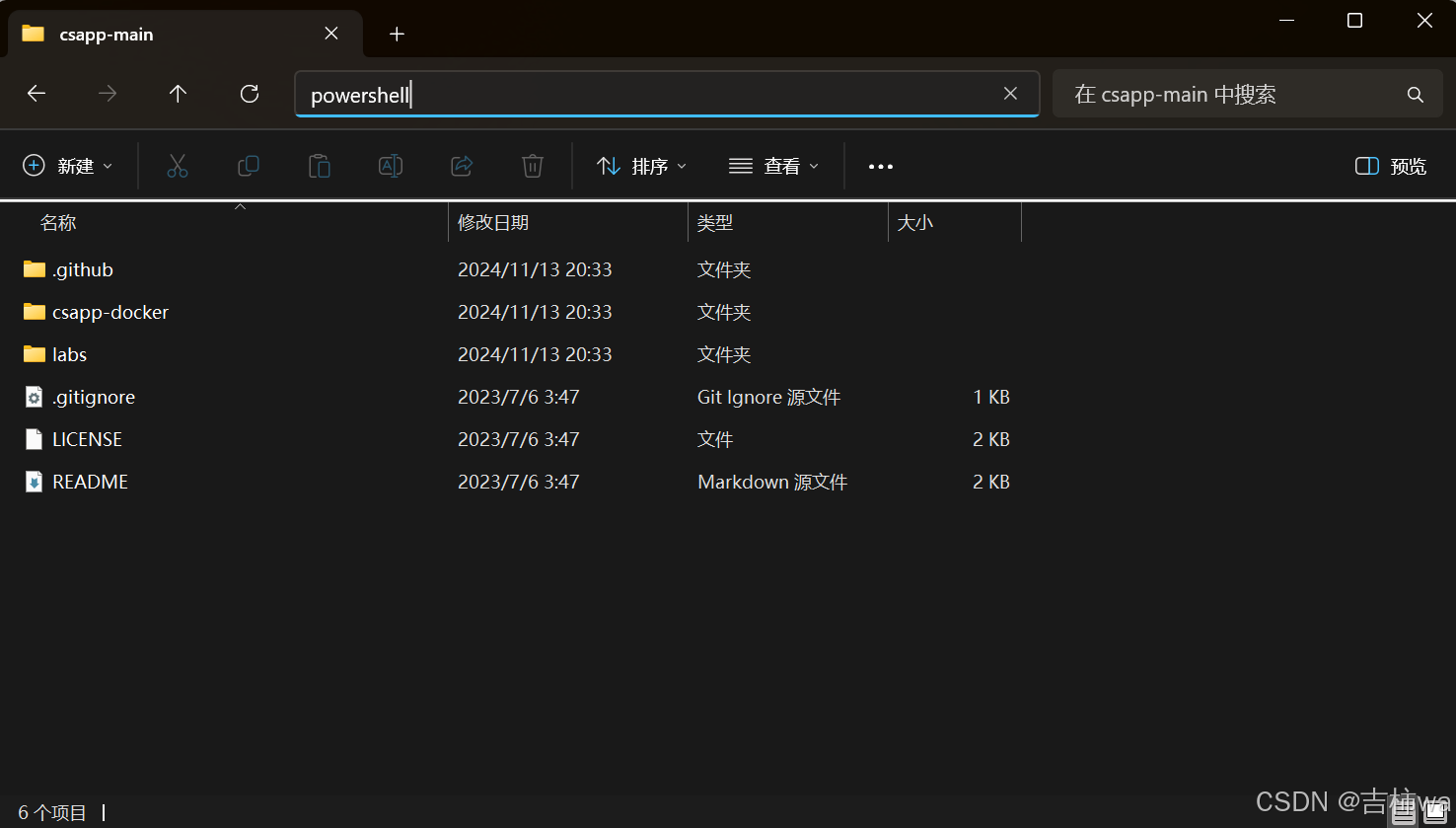Sort files by the 修改日期 column

pos(493,222)
